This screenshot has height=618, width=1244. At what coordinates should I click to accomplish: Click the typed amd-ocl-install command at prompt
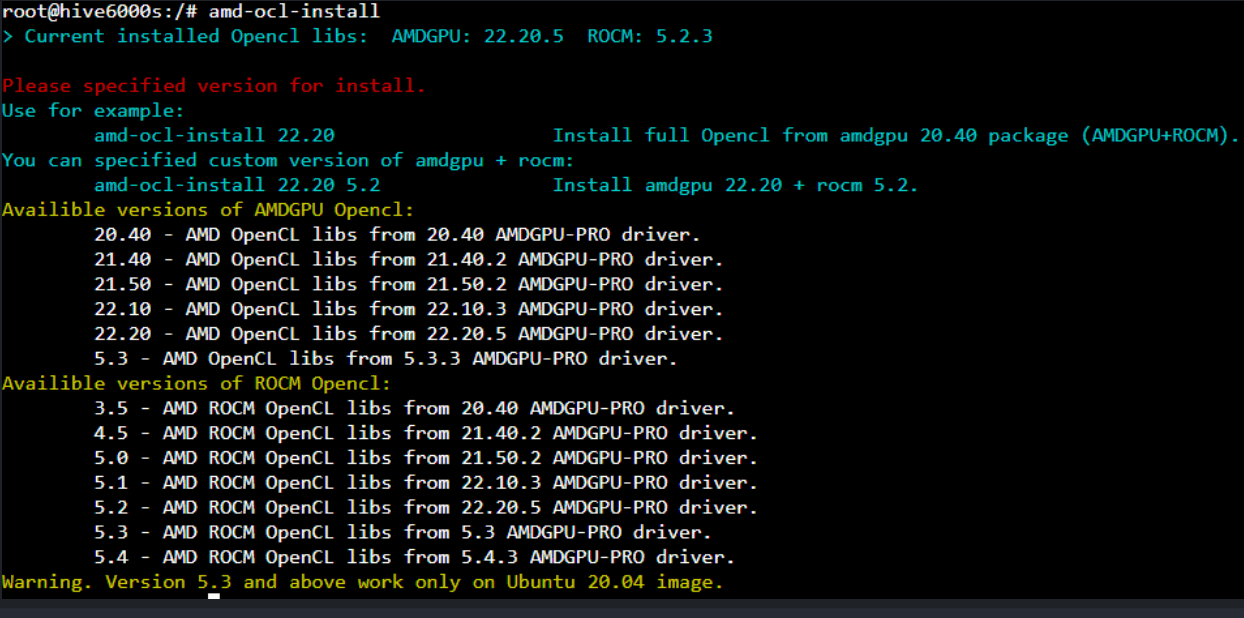coord(294,12)
